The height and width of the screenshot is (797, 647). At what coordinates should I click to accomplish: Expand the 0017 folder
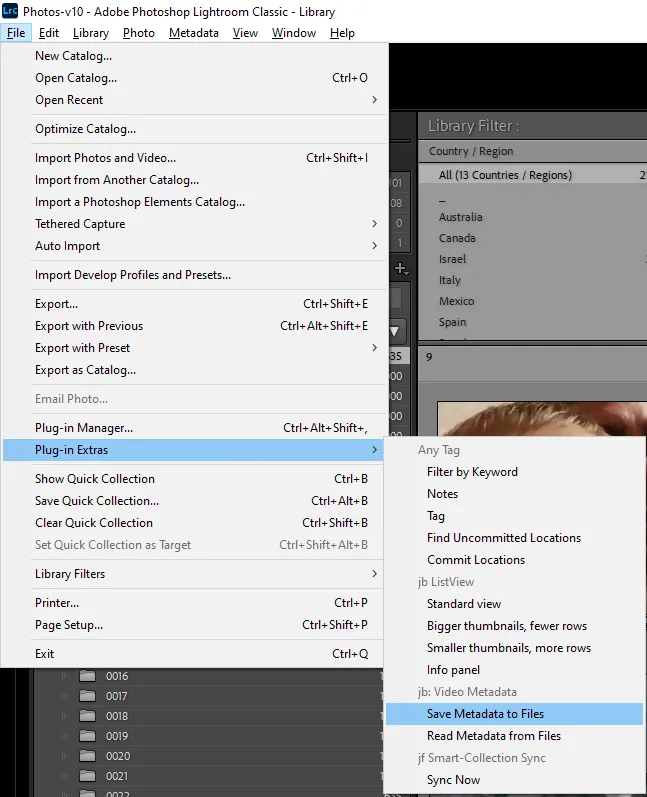click(x=67, y=696)
